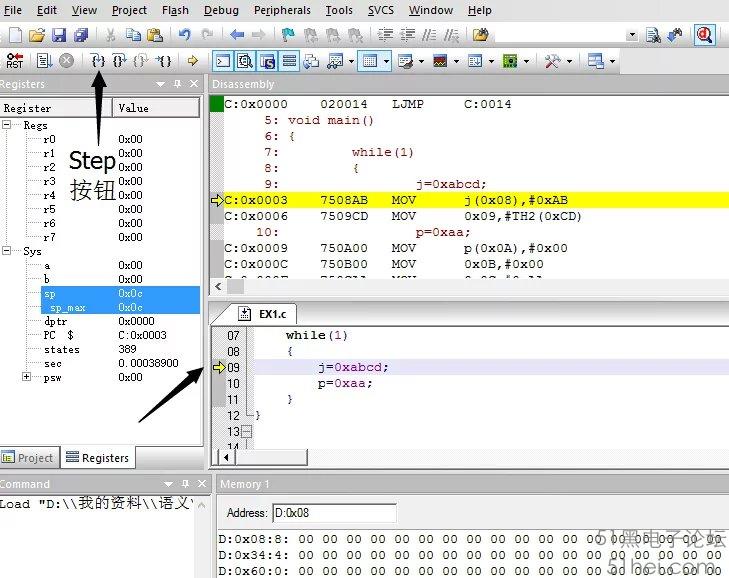Show next statement with yellow arrow icon
Screen dimensions: 729x578
[193, 61]
